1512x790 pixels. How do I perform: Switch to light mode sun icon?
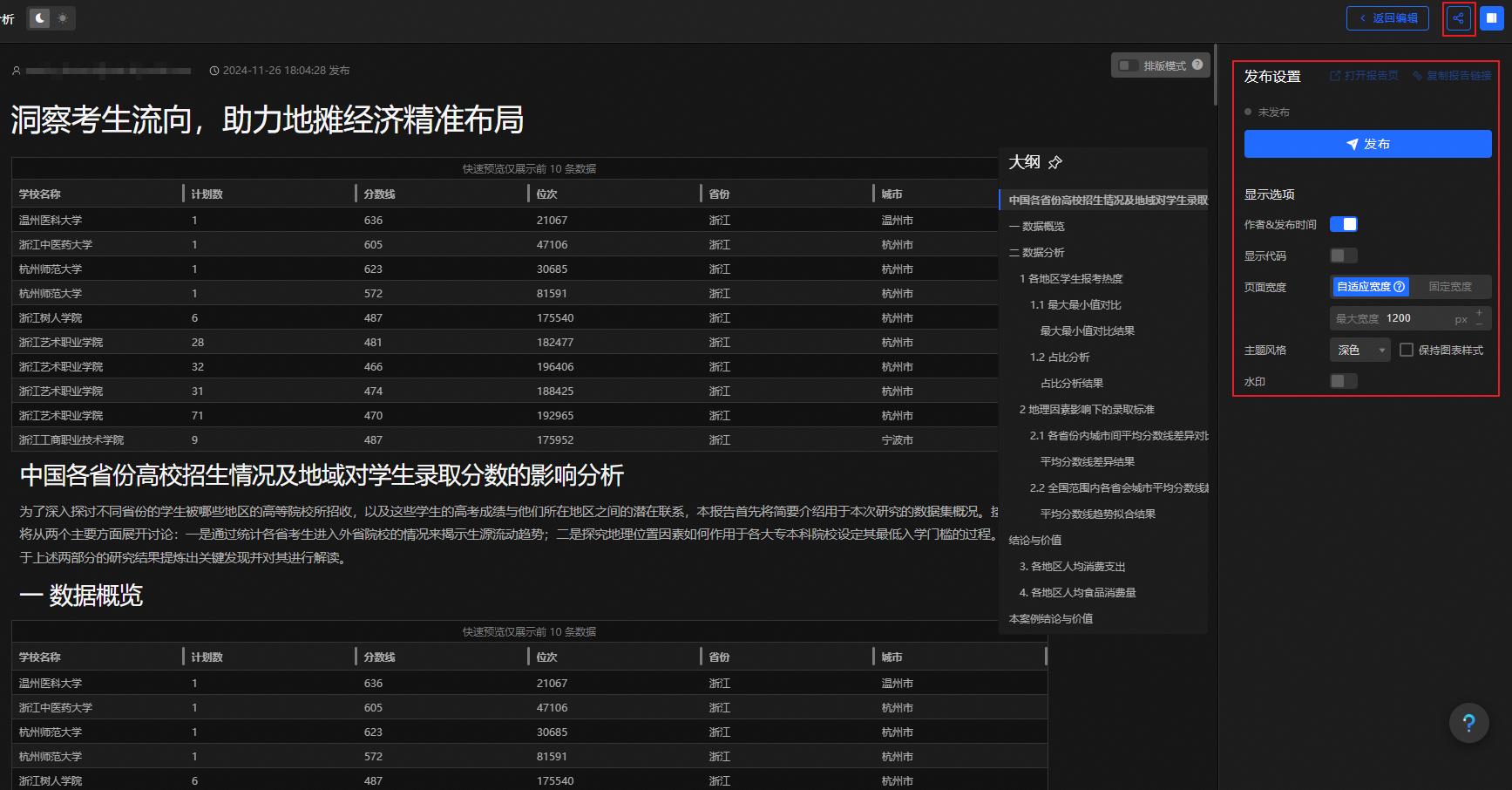coord(63,18)
